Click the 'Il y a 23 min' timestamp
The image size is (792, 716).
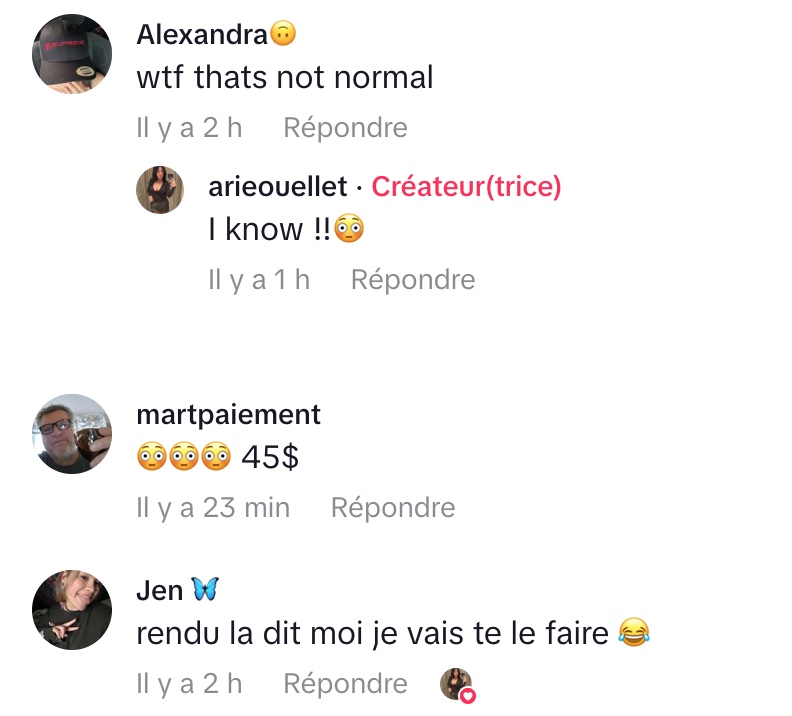[213, 507]
